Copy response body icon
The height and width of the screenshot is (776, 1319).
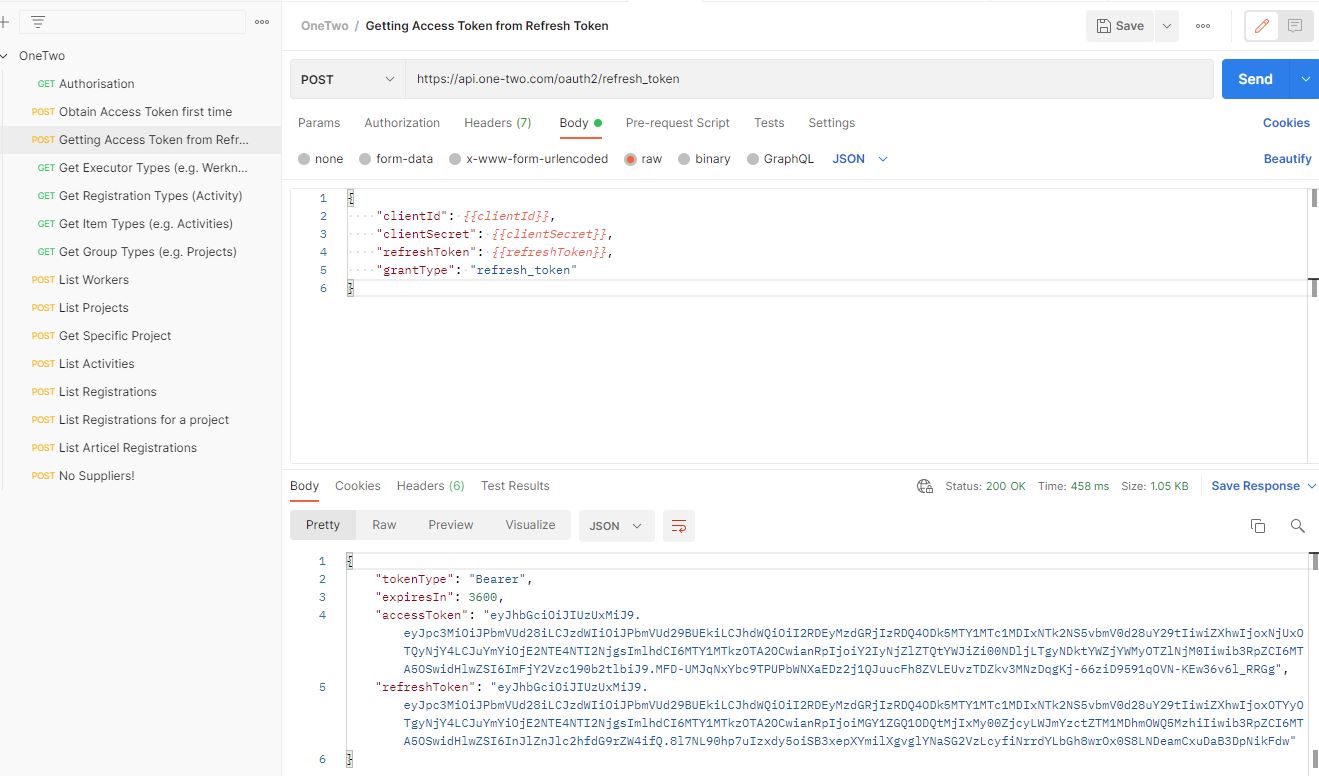coord(1258,526)
